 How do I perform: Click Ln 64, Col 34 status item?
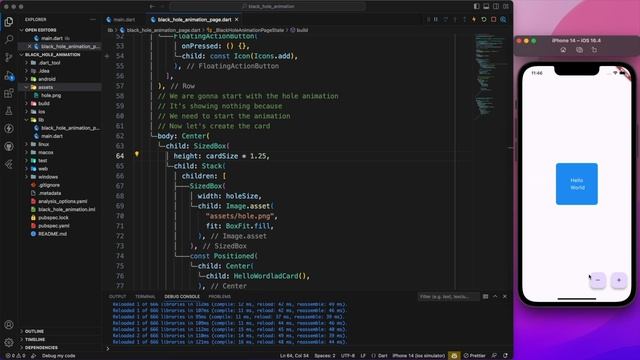pyautogui.click(x=294, y=356)
